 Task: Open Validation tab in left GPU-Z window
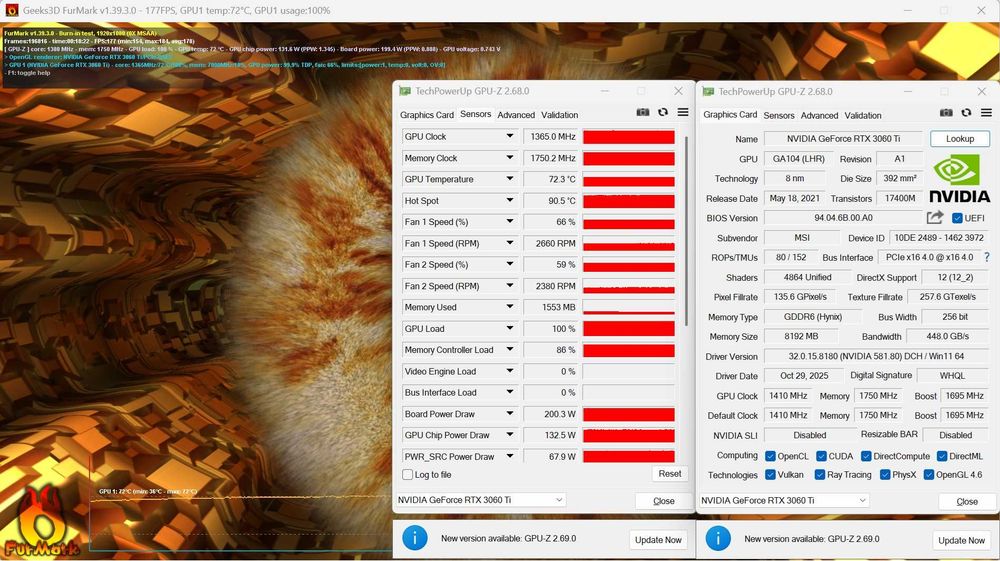[559, 115]
